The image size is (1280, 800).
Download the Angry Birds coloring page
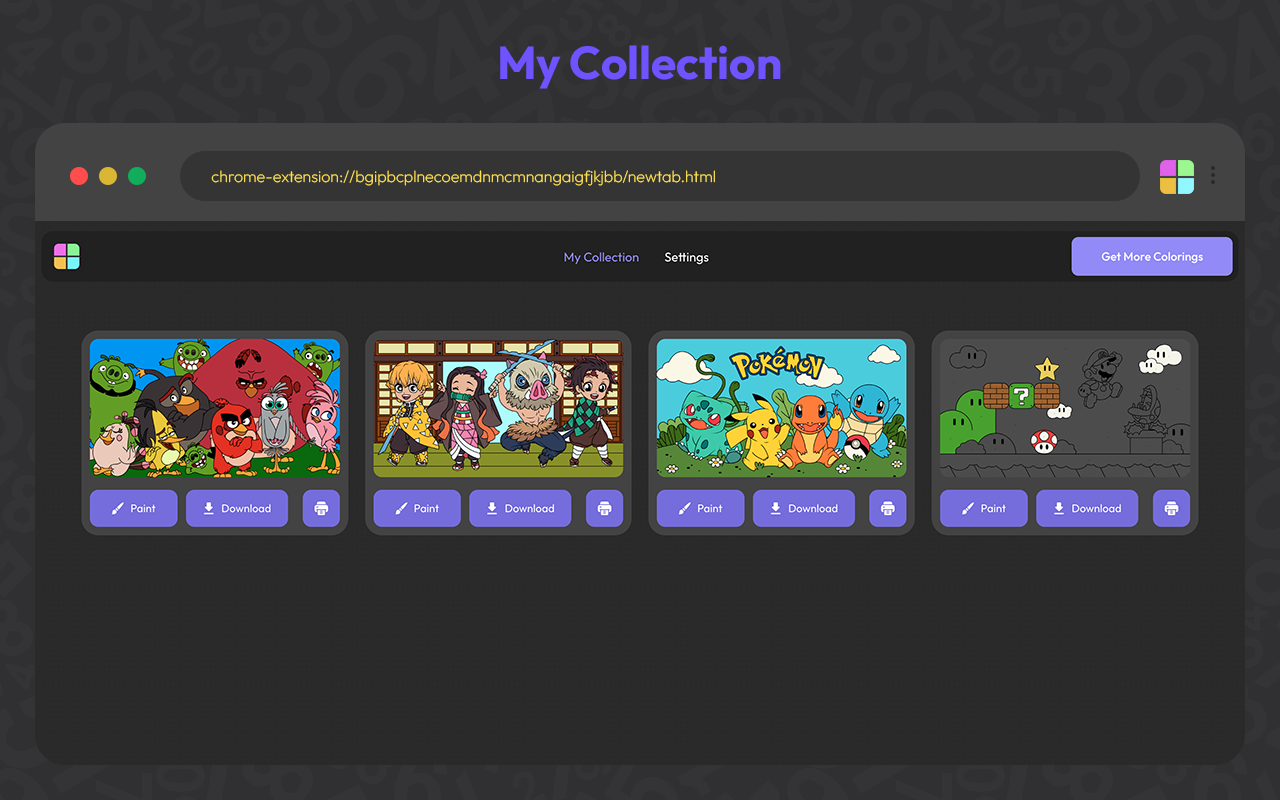point(237,508)
